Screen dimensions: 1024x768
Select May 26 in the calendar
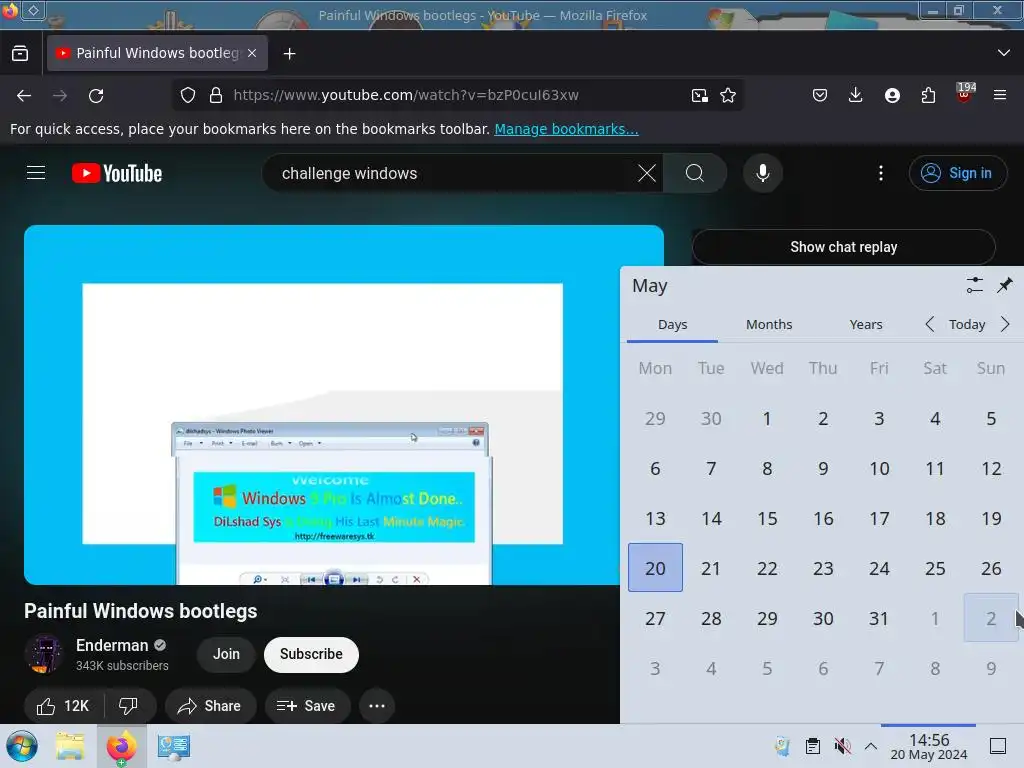[x=991, y=568]
